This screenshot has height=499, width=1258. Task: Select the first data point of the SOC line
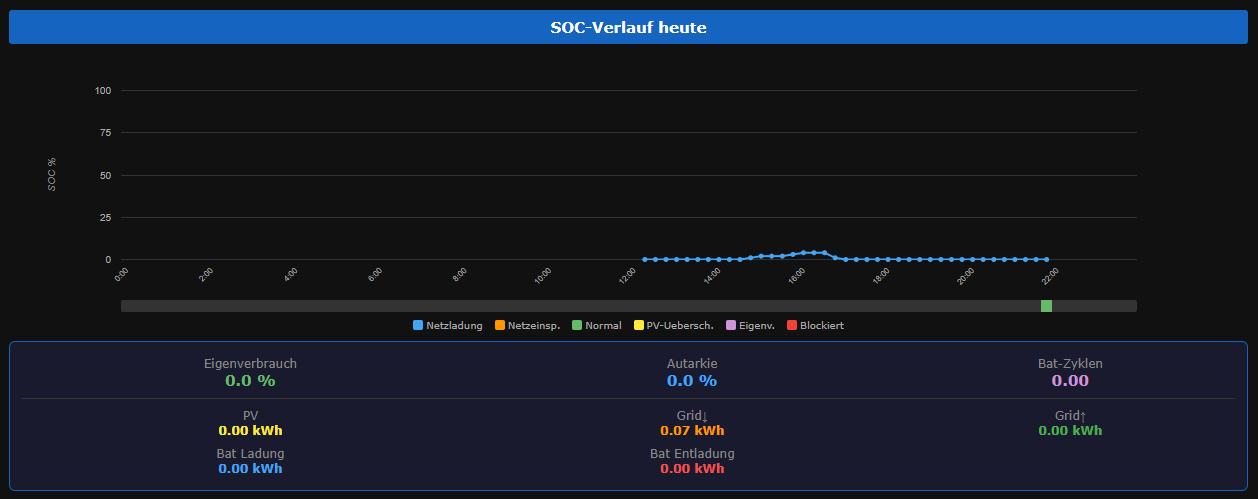click(x=645, y=259)
